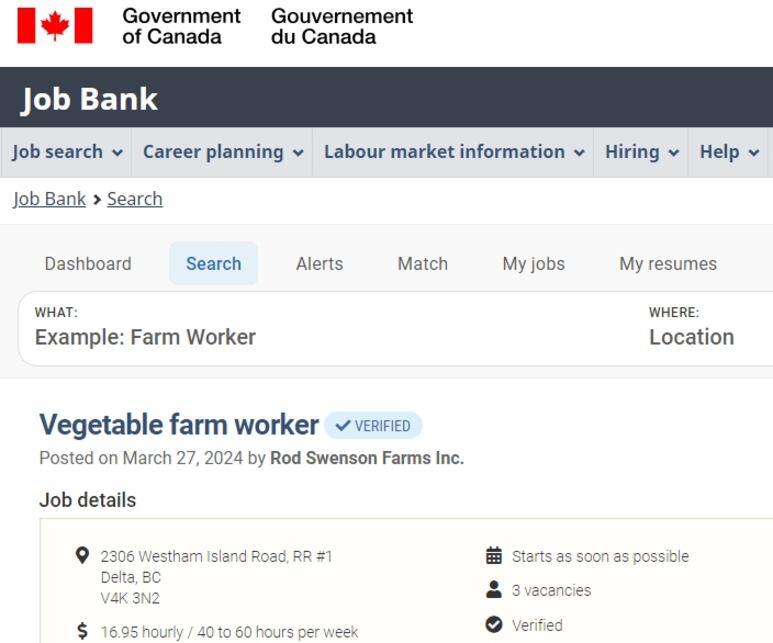Click the VERIFIED badge beside job title
The width and height of the screenshot is (773, 643).
[x=373, y=426]
